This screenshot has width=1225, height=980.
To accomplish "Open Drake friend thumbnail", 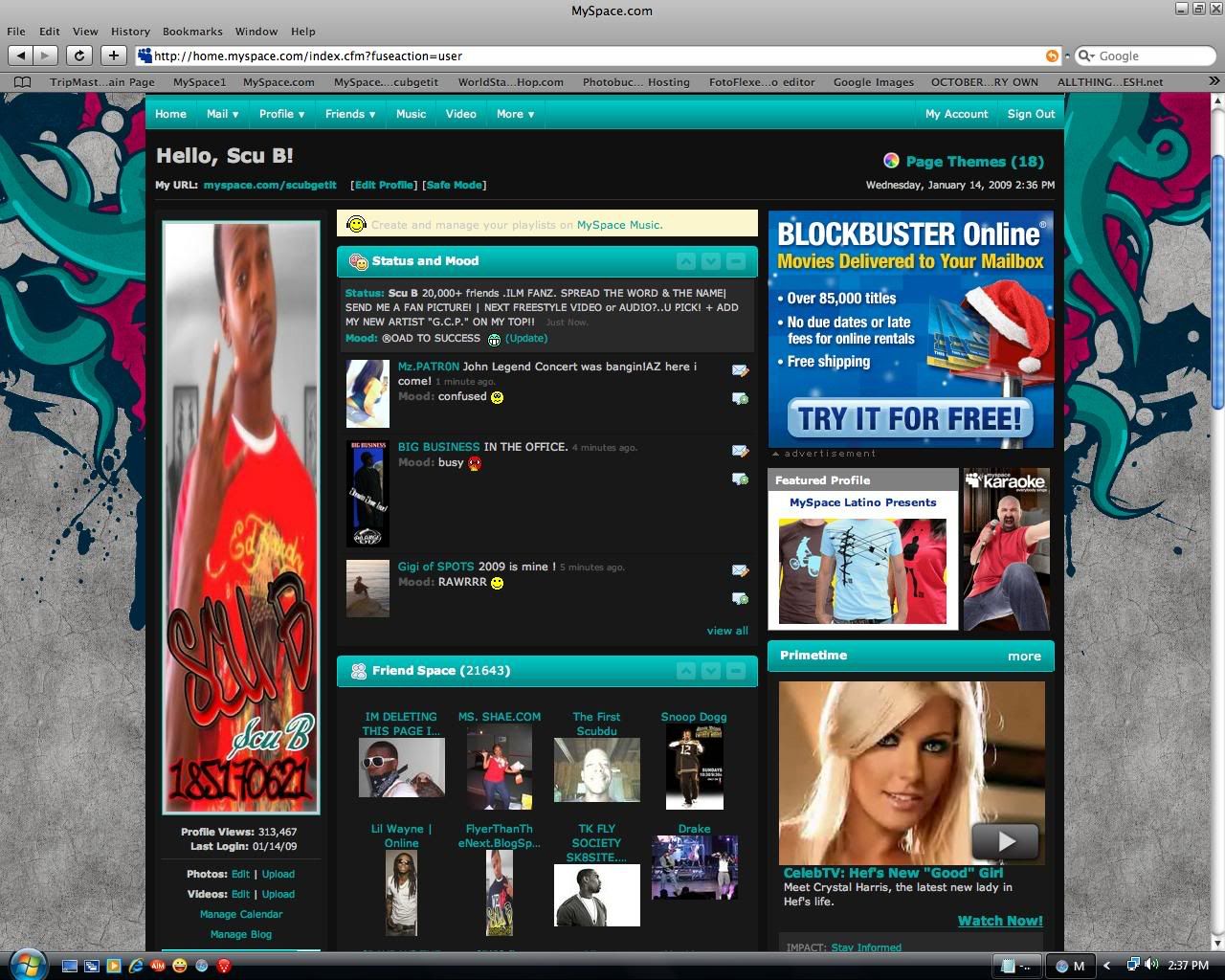I will (x=695, y=867).
